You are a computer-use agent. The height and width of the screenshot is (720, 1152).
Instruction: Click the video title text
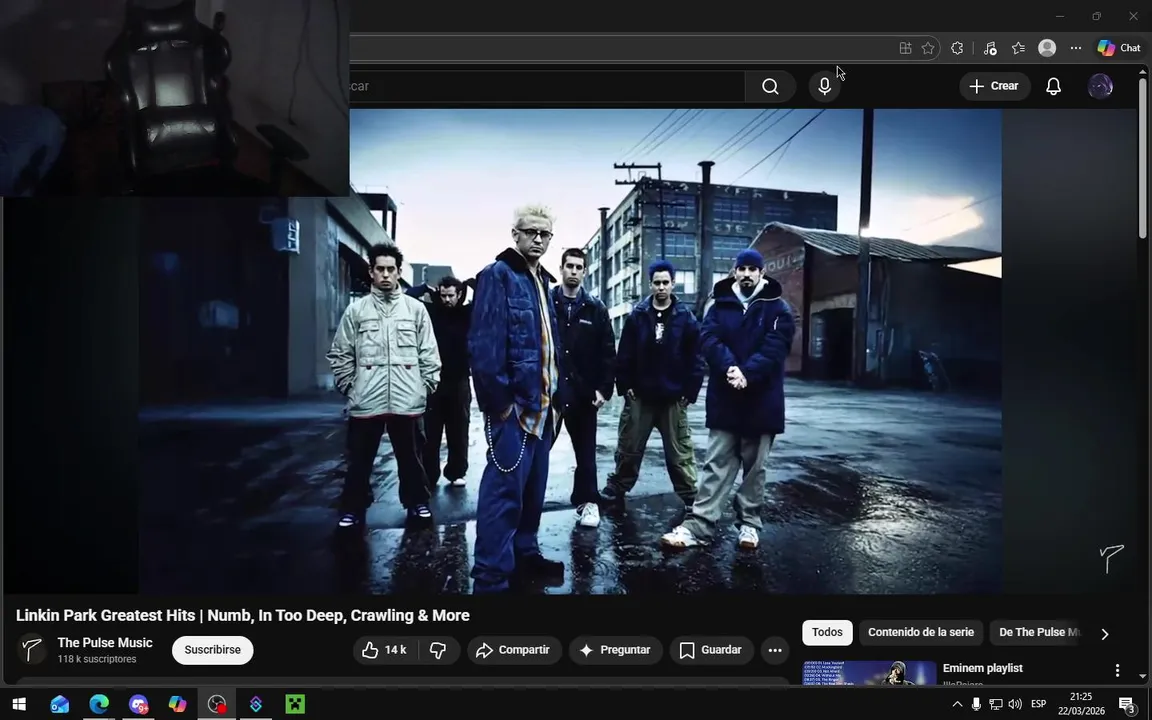click(242, 616)
